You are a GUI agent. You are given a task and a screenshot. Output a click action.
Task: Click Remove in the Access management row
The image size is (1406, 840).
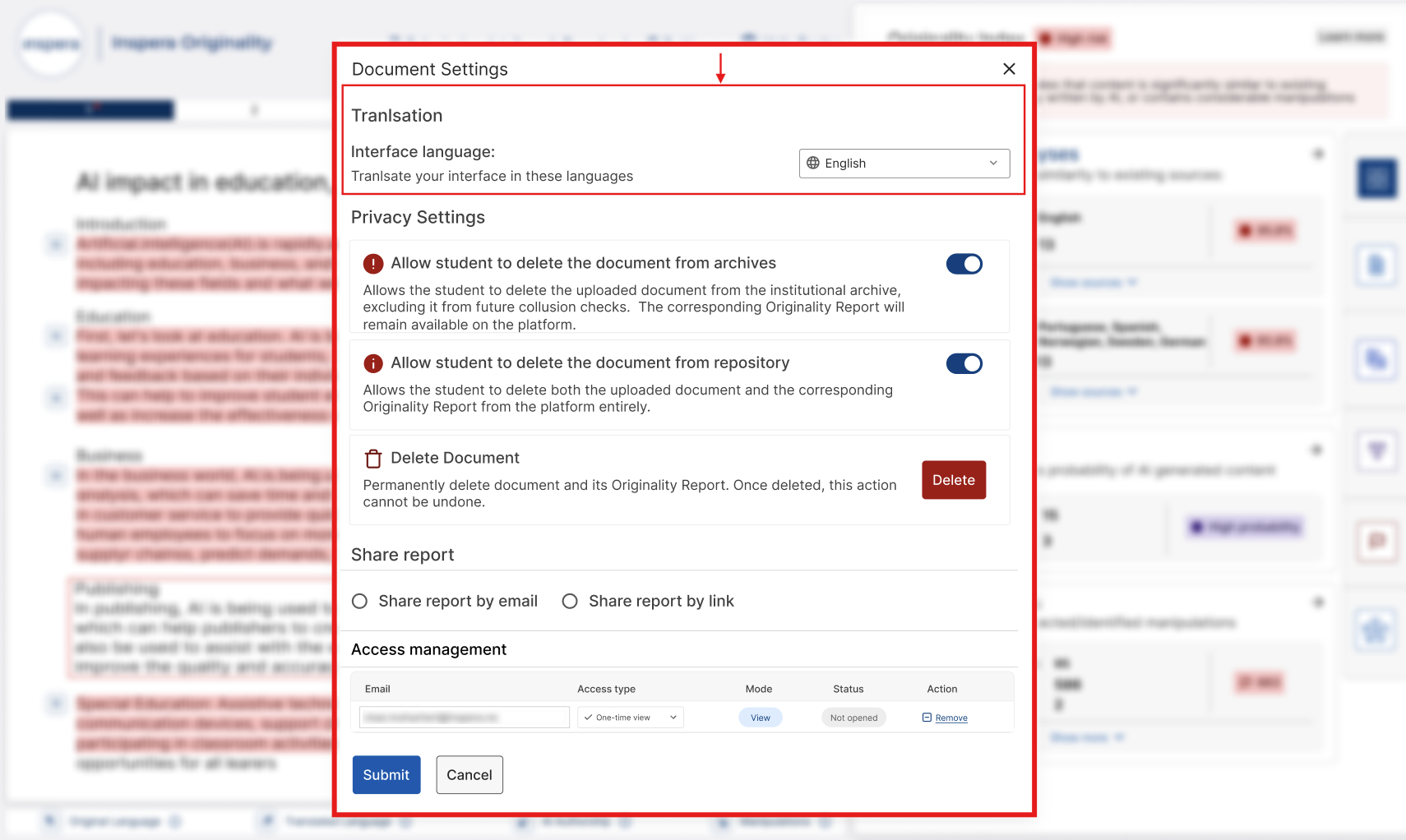[950, 718]
